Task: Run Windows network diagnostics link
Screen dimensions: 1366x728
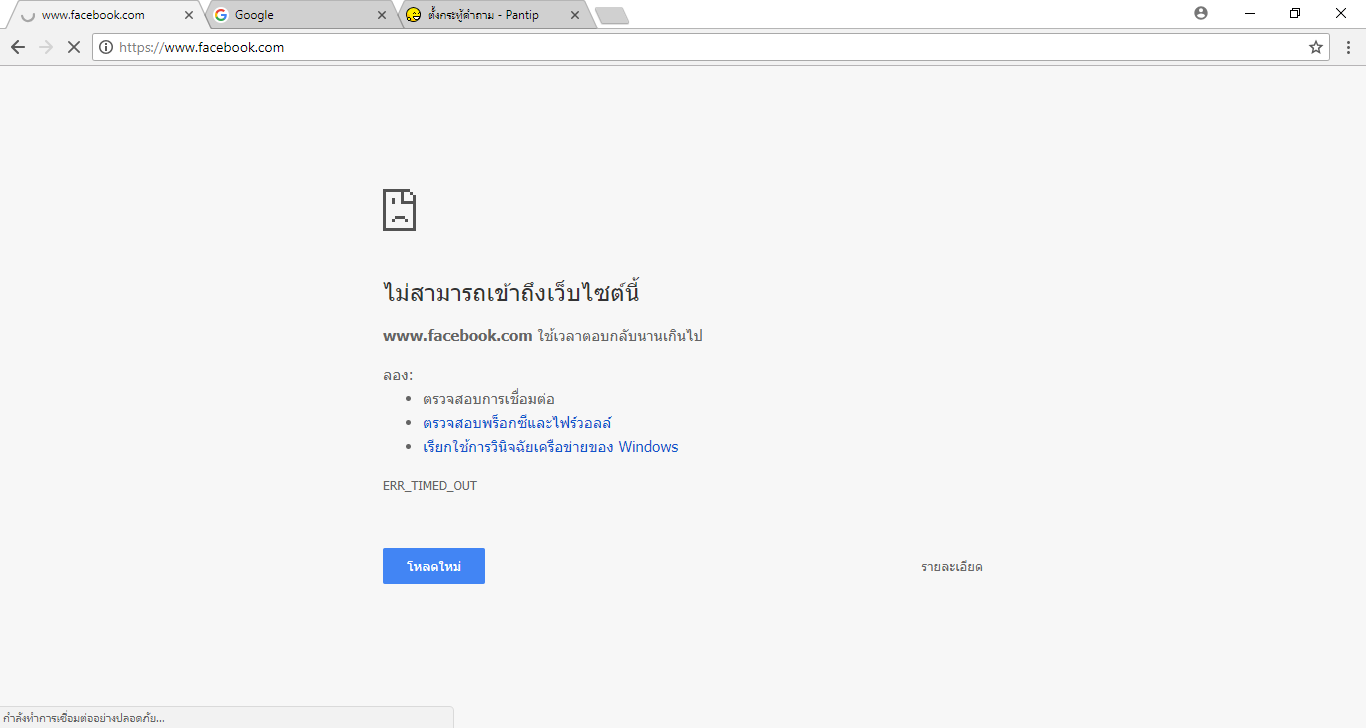Action: click(550, 447)
